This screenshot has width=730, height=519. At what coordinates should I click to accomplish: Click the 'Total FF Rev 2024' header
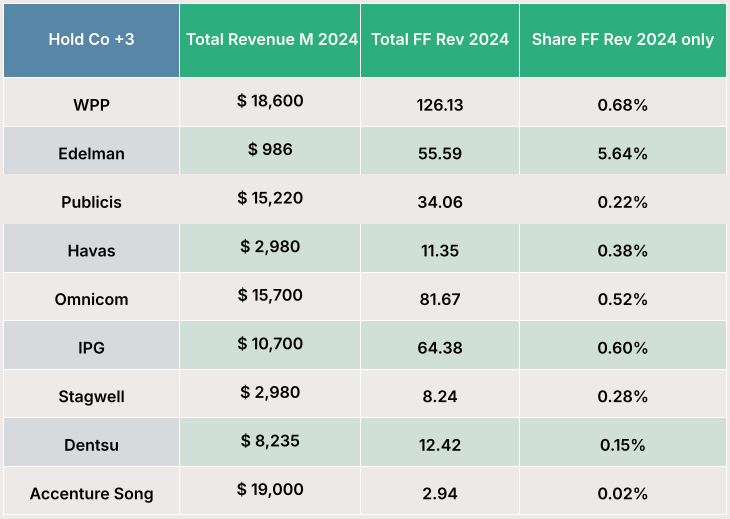click(x=440, y=40)
